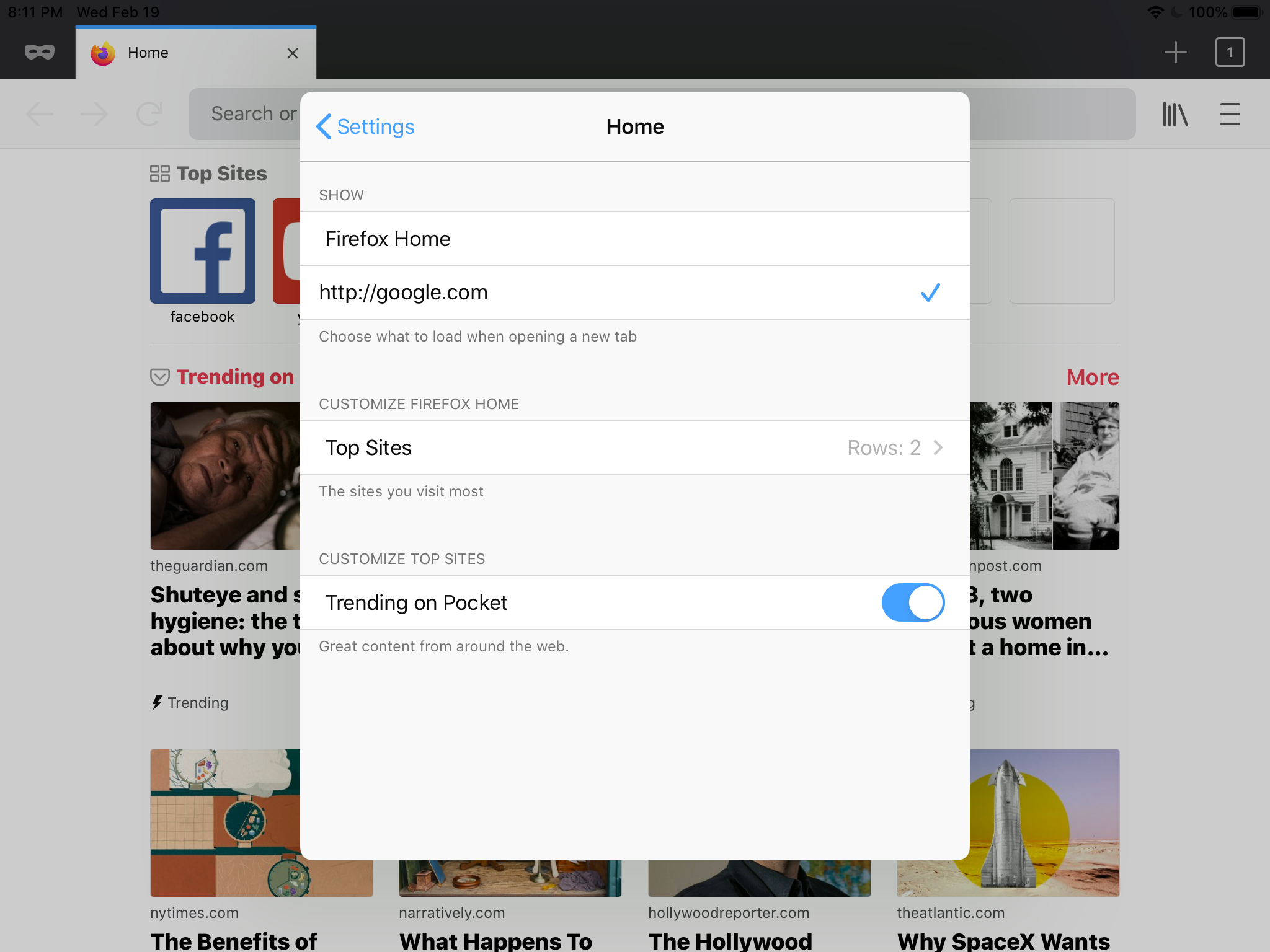Click the battery indicator in status bar

(1248, 12)
